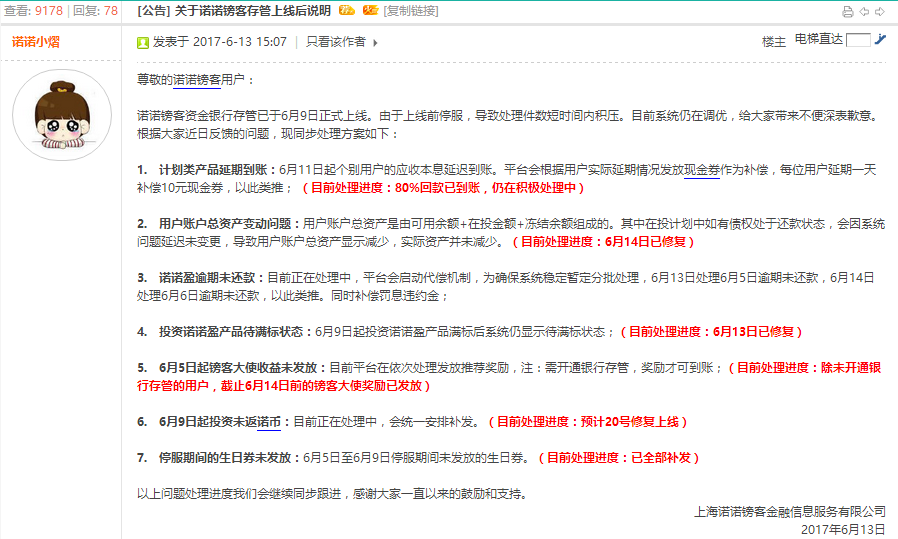Click the thread title 关于诺诺镑客存管上线后说明
The height and width of the screenshot is (539, 898).
click(252, 11)
